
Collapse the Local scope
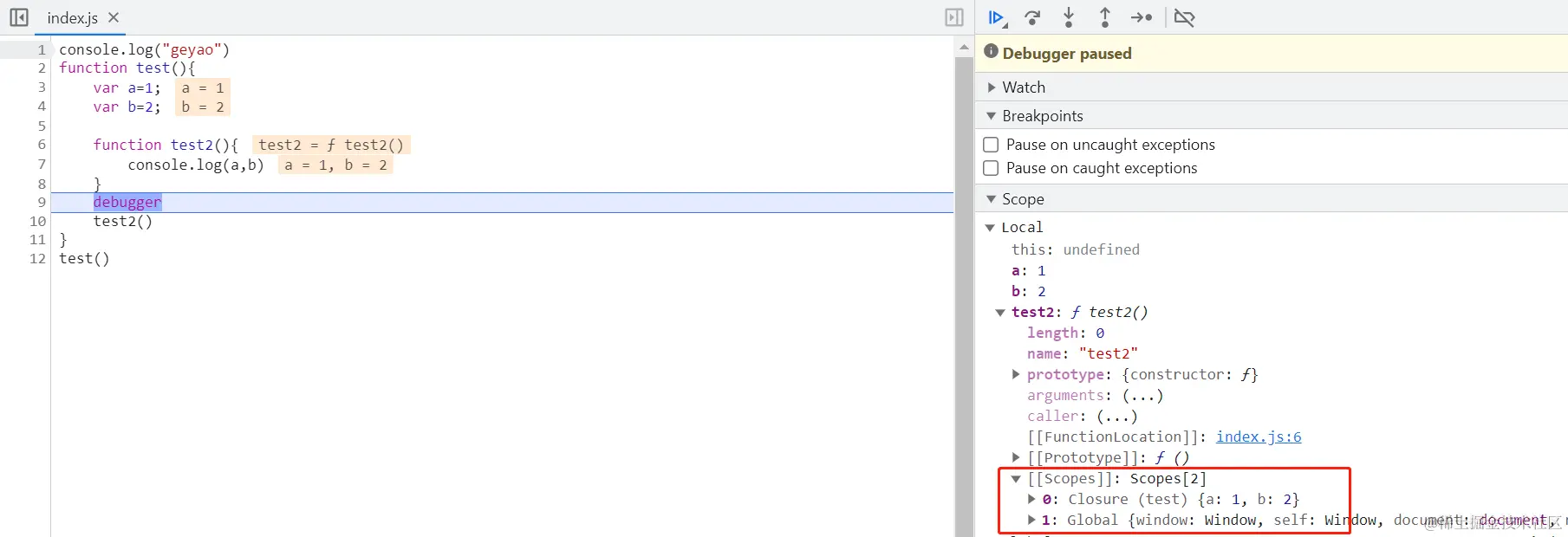990,227
